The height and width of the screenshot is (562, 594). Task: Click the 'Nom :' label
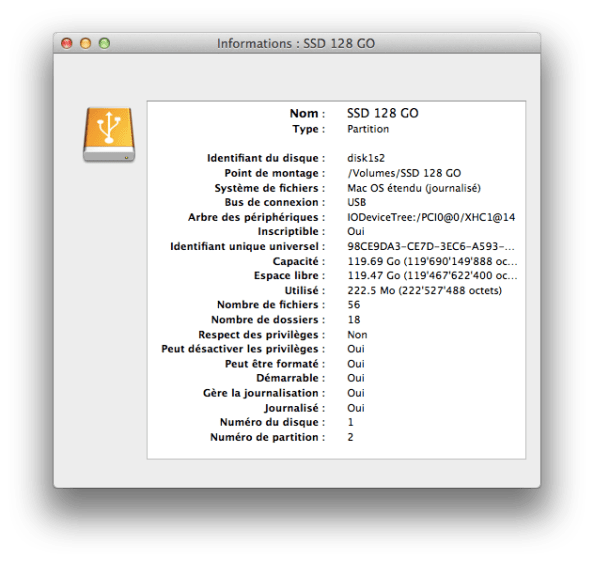307,113
